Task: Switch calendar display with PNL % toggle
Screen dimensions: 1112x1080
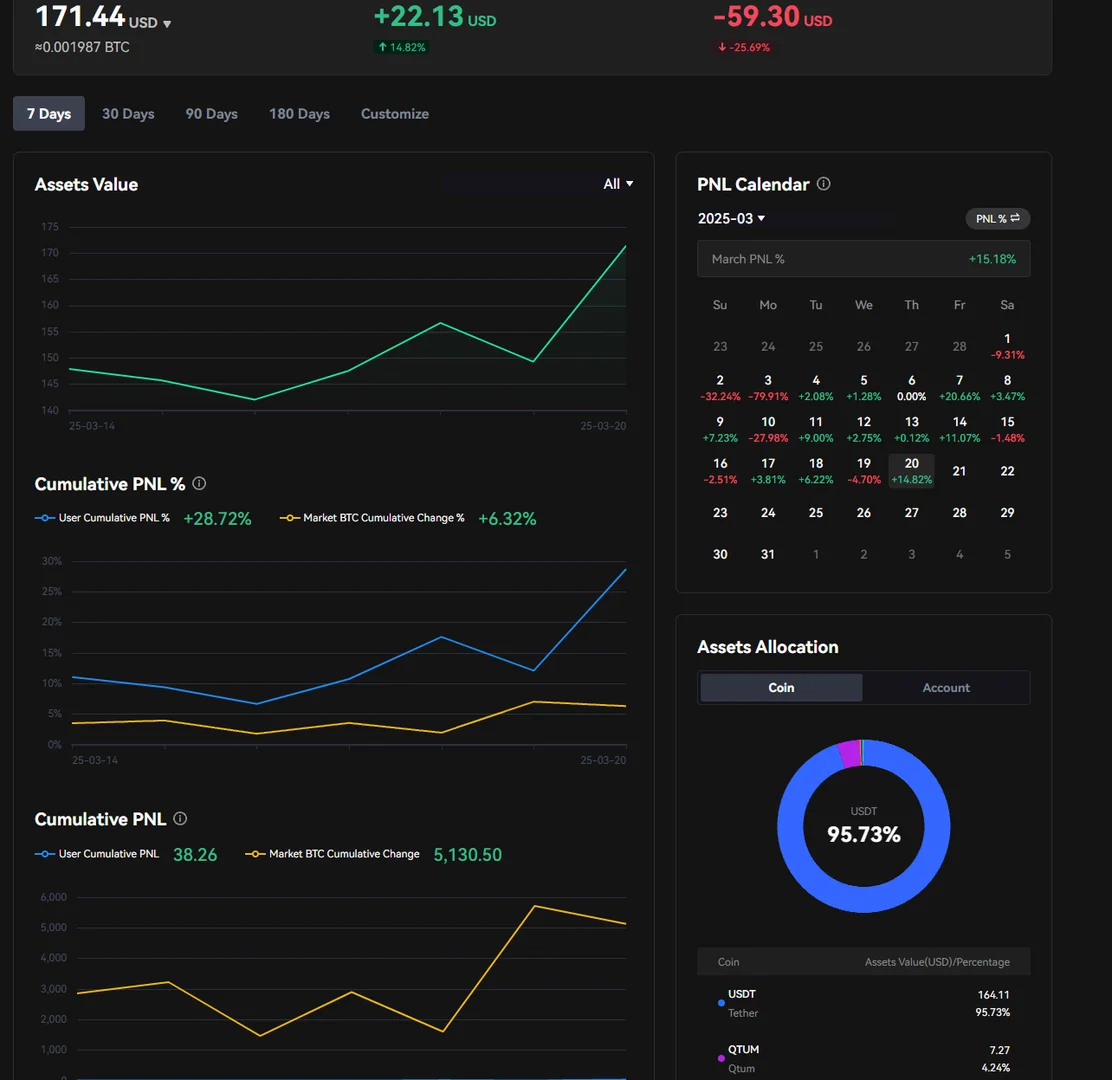Action: 997,218
